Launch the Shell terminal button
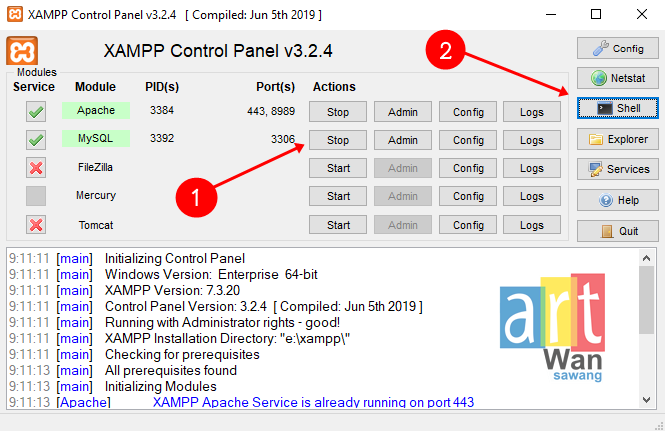 [x=618, y=108]
